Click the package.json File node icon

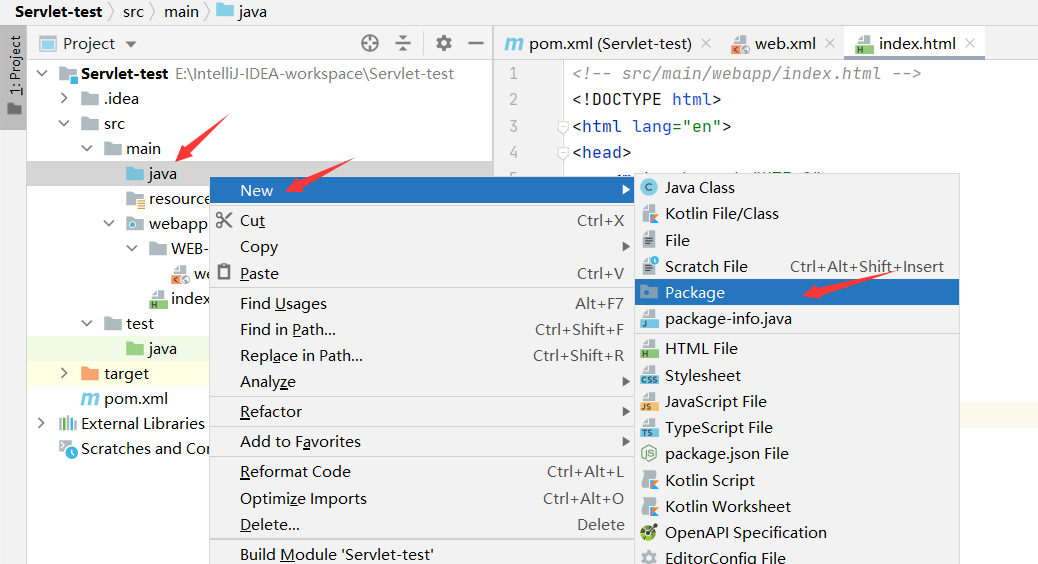(649, 454)
